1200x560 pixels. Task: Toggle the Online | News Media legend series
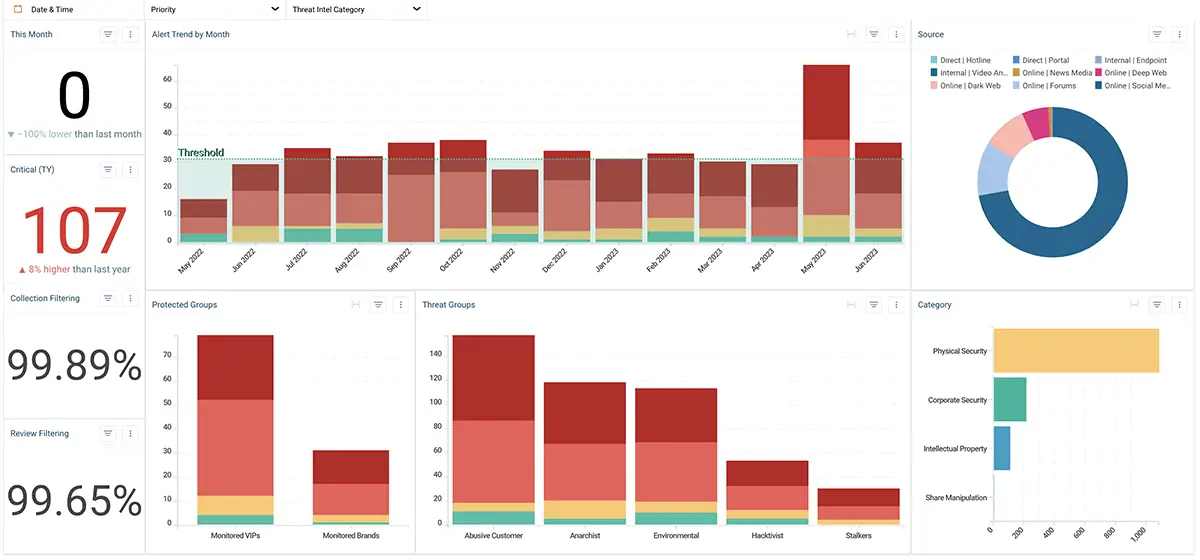pyautogui.click(x=1052, y=73)
